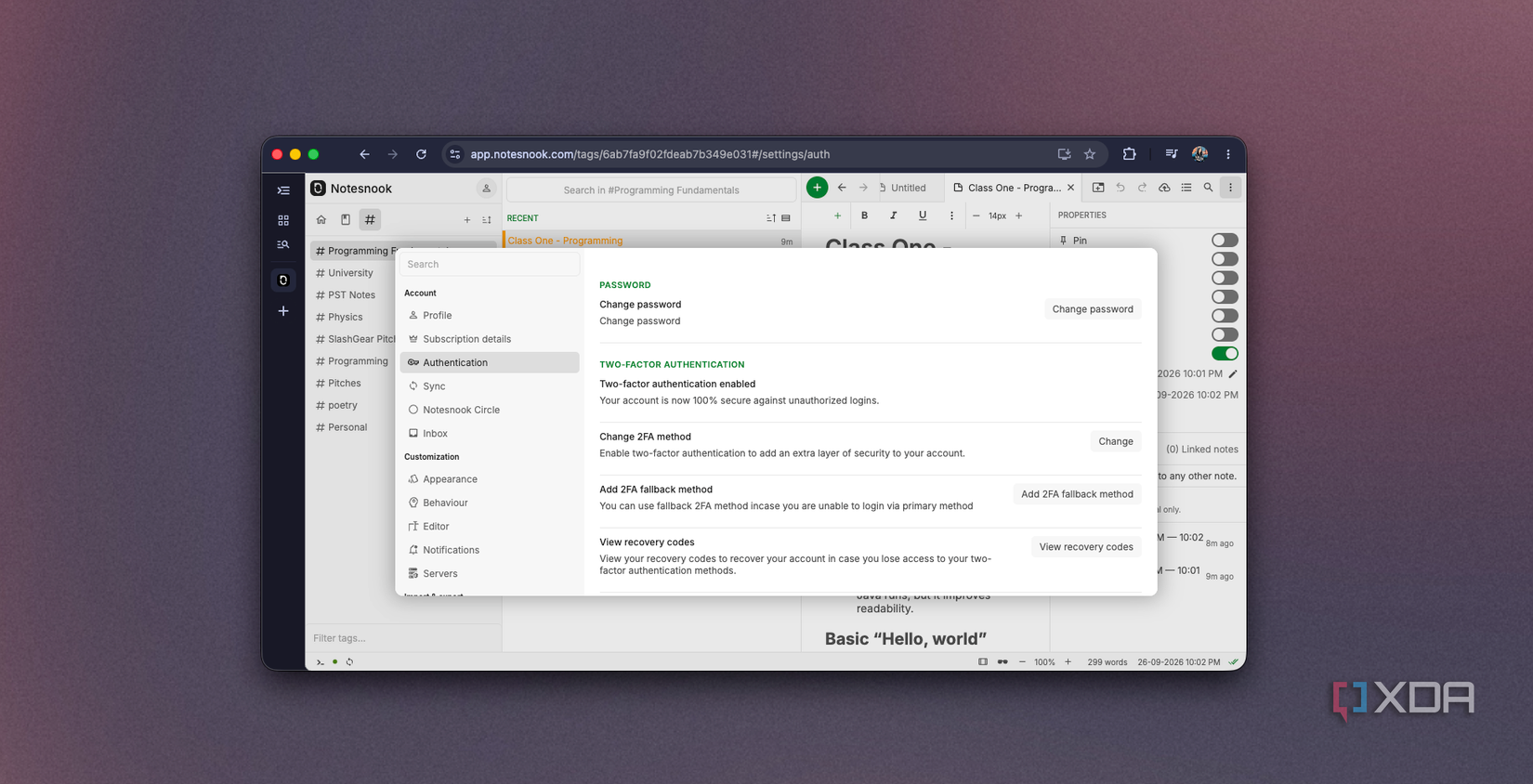The image size is (1533, 784).
Task: Open Profile settings section
Action: click(490, 316)
